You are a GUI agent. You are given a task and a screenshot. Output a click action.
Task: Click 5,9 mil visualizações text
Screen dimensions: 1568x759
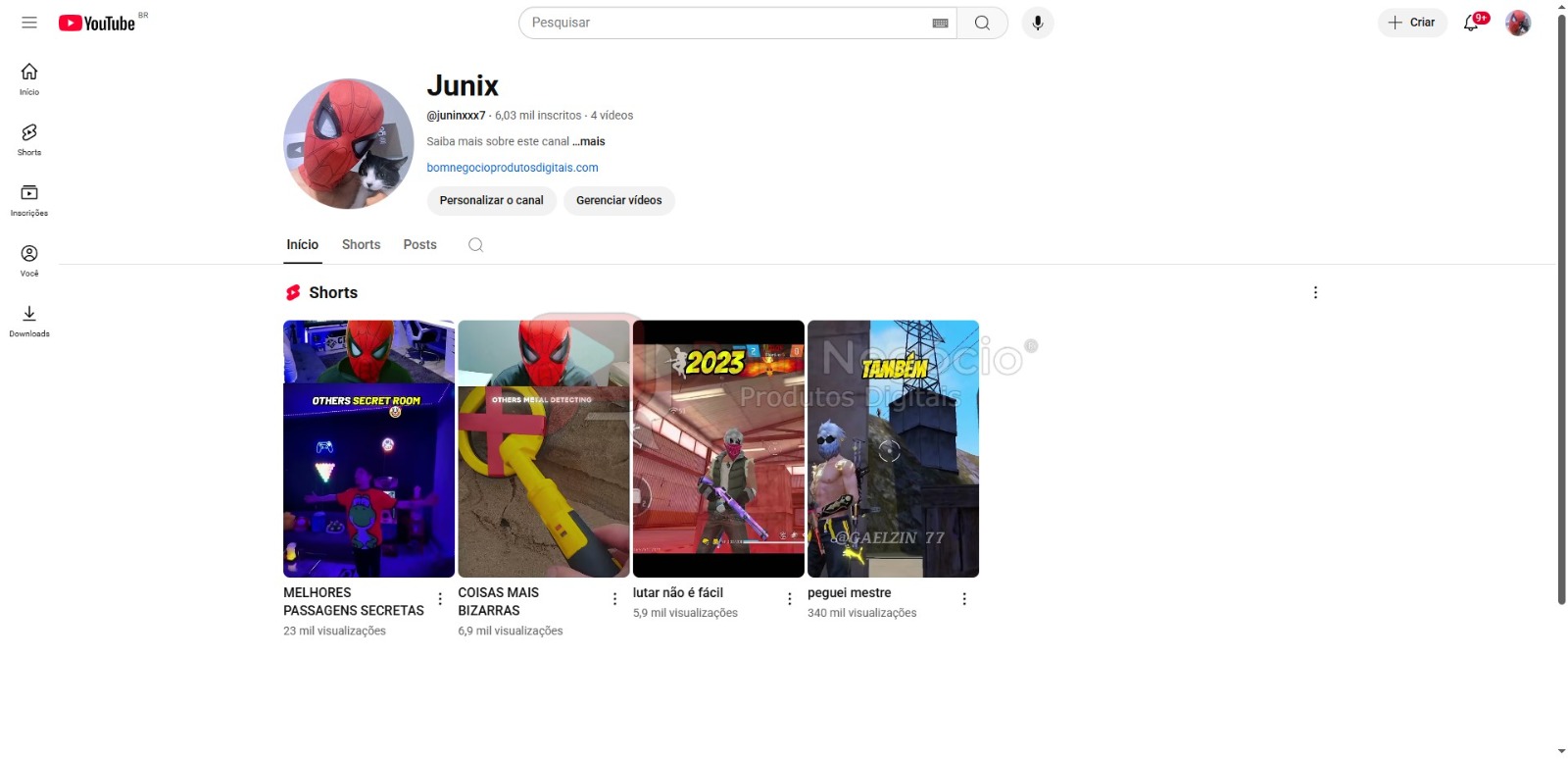pyautogui.click(x=685, y=613)
